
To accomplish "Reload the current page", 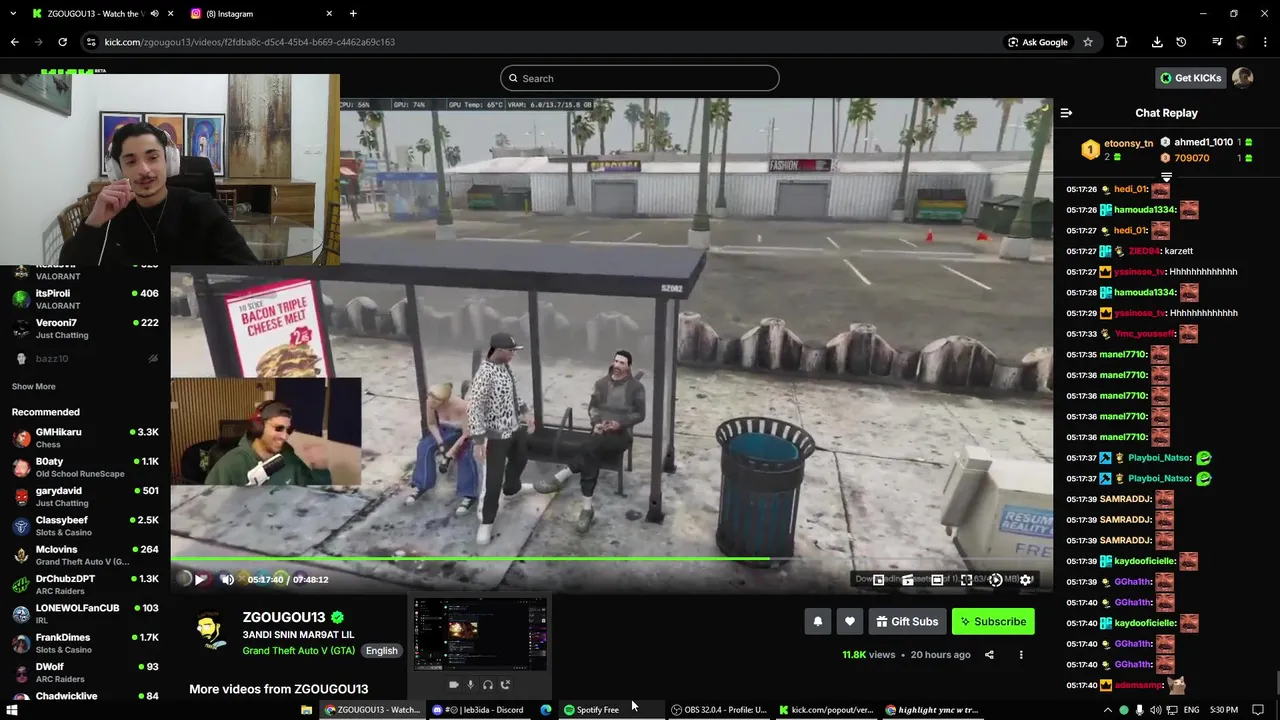I will [62, 42].
